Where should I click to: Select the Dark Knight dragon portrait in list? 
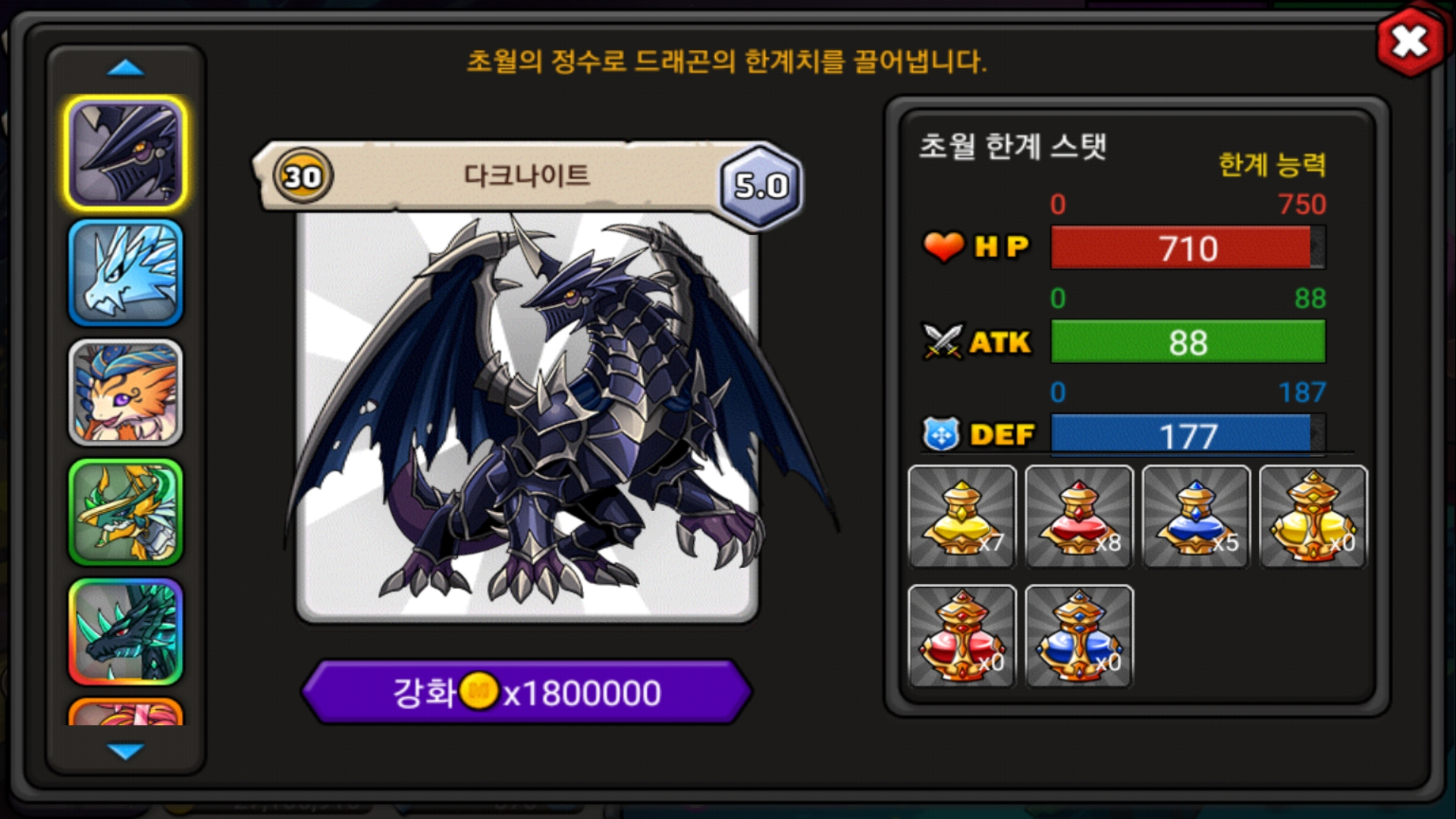tap(126, 154)
